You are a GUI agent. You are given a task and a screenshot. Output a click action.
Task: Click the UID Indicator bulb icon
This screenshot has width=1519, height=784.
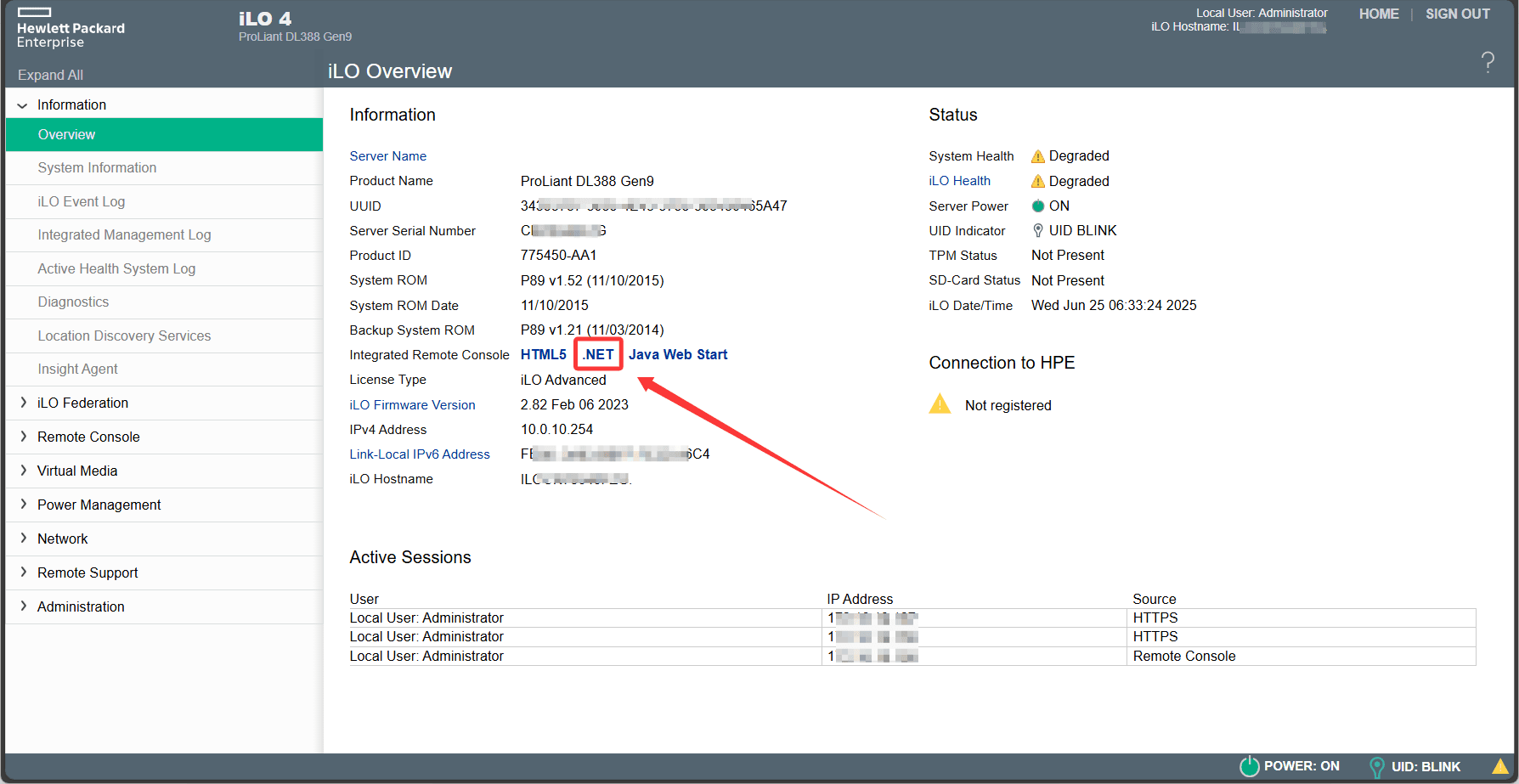click(x=1037, y=231)
